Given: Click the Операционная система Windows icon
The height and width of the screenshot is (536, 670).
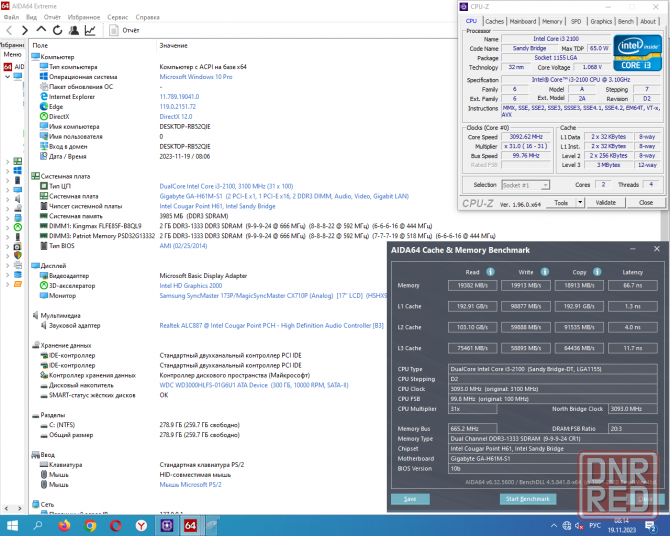Looking at the screenshot, I should 44,77.
